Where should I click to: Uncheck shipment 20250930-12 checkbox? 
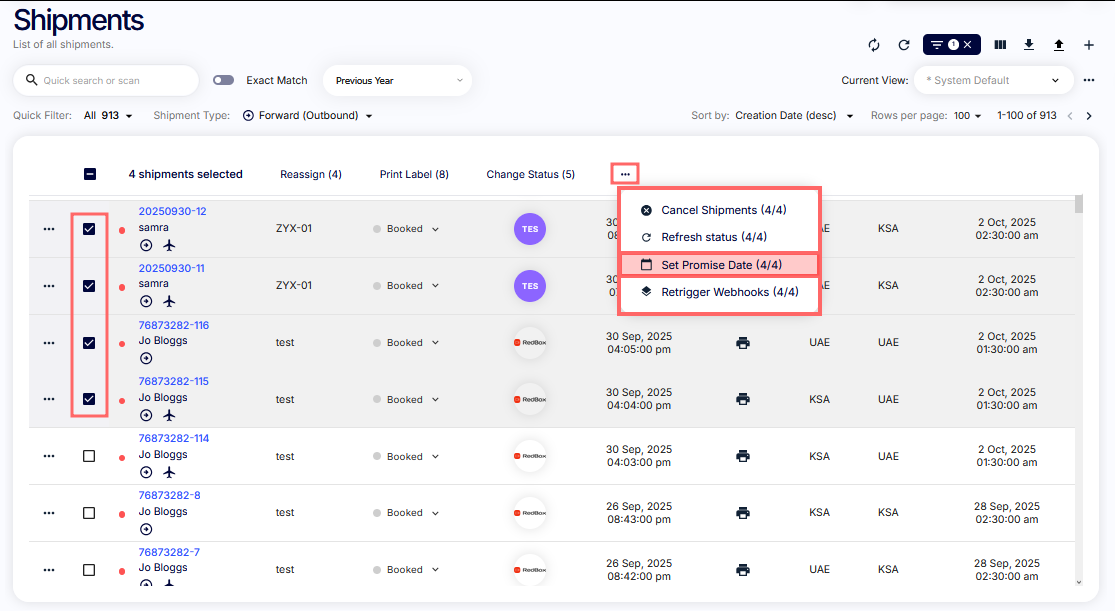pyautogui.click(x=89, y=229)
